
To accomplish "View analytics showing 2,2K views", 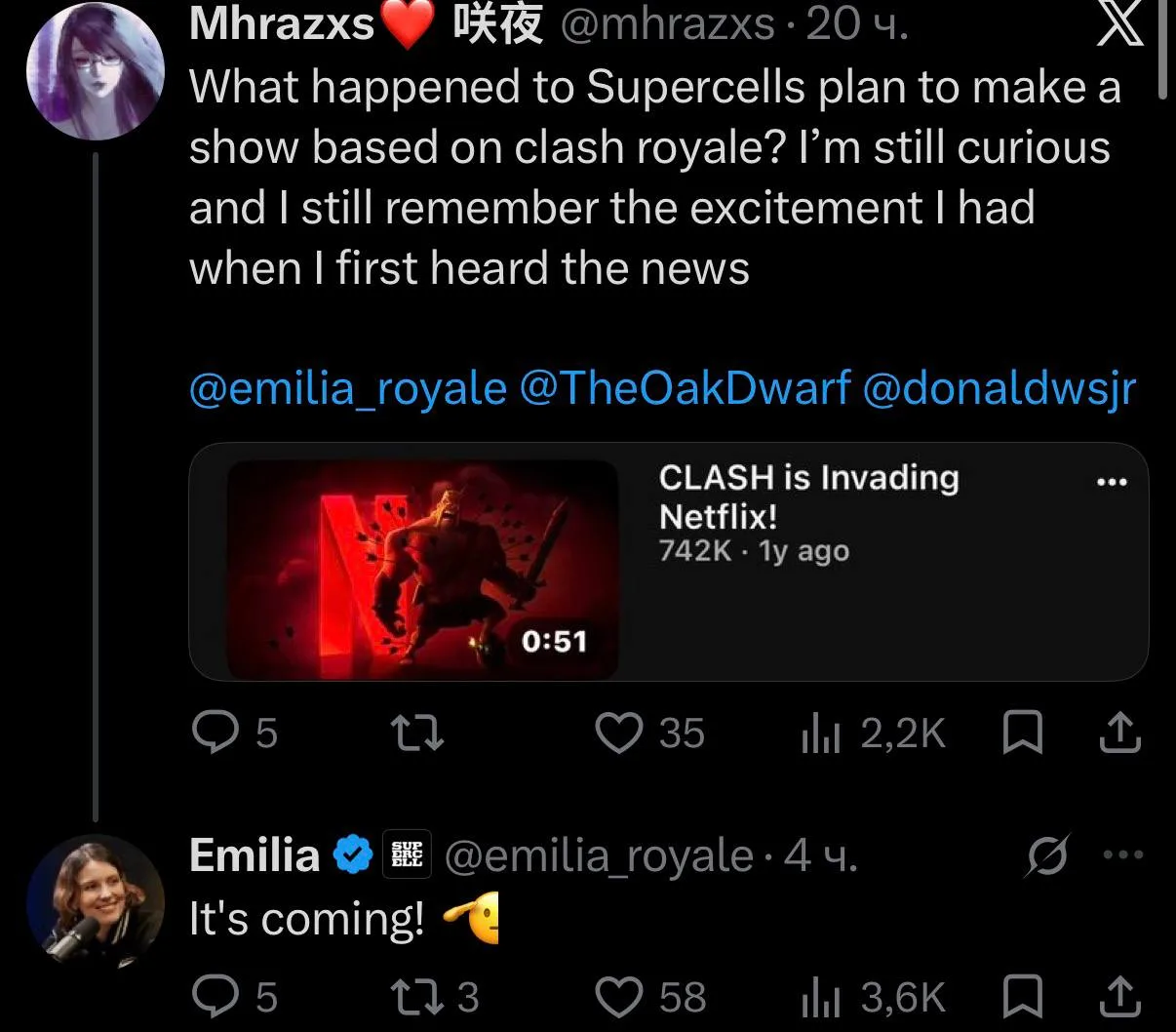I will [x=873, y=734].
